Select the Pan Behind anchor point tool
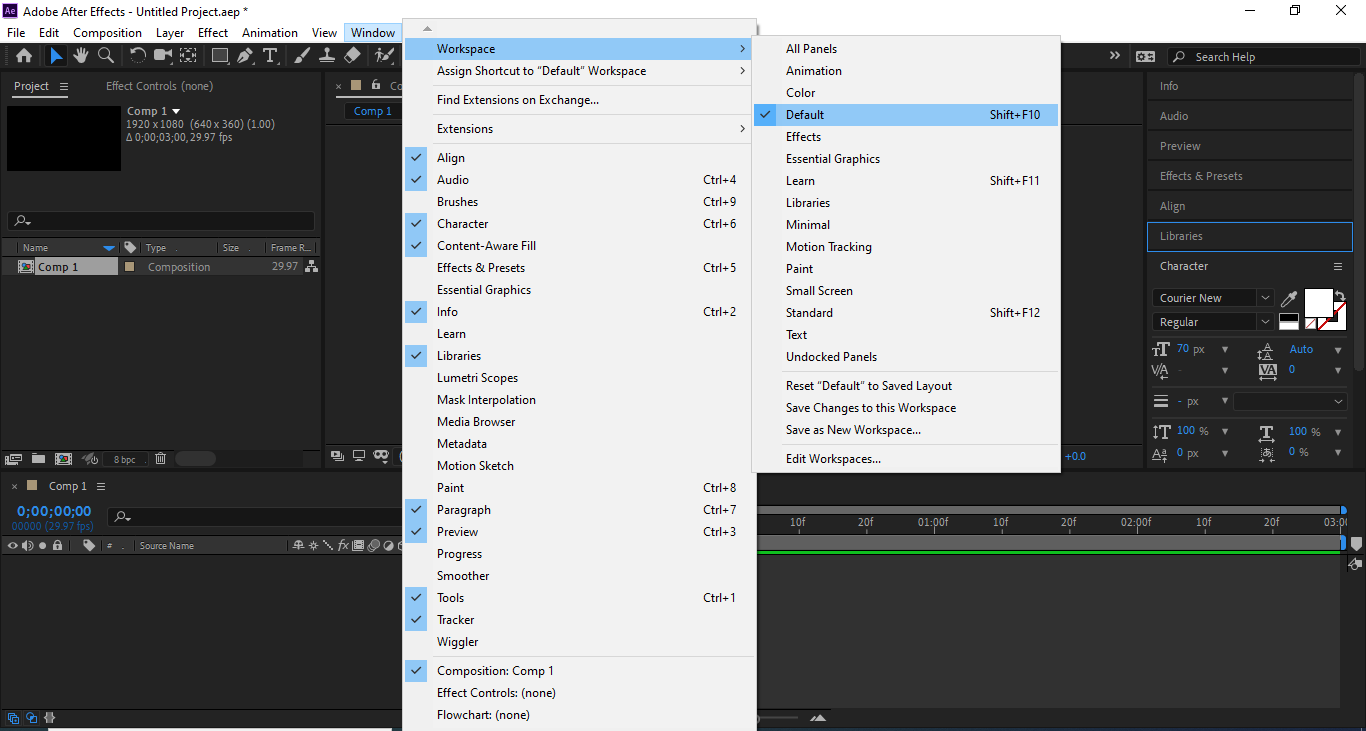Image resolution: width=1366 pixels, height=731 pixels. click(188, 56)
